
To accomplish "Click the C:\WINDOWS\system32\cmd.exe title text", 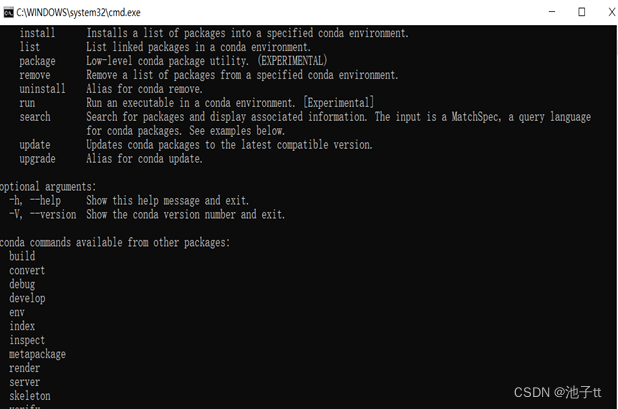I will (78, 13).
